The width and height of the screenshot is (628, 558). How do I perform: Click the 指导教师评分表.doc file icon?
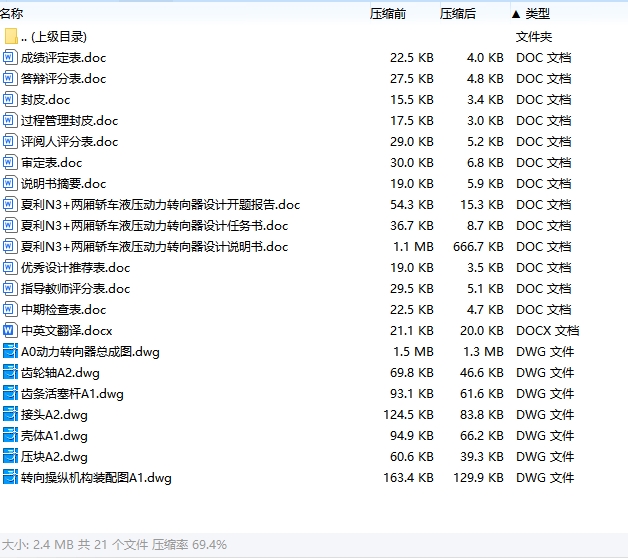[x=10, y=288]
